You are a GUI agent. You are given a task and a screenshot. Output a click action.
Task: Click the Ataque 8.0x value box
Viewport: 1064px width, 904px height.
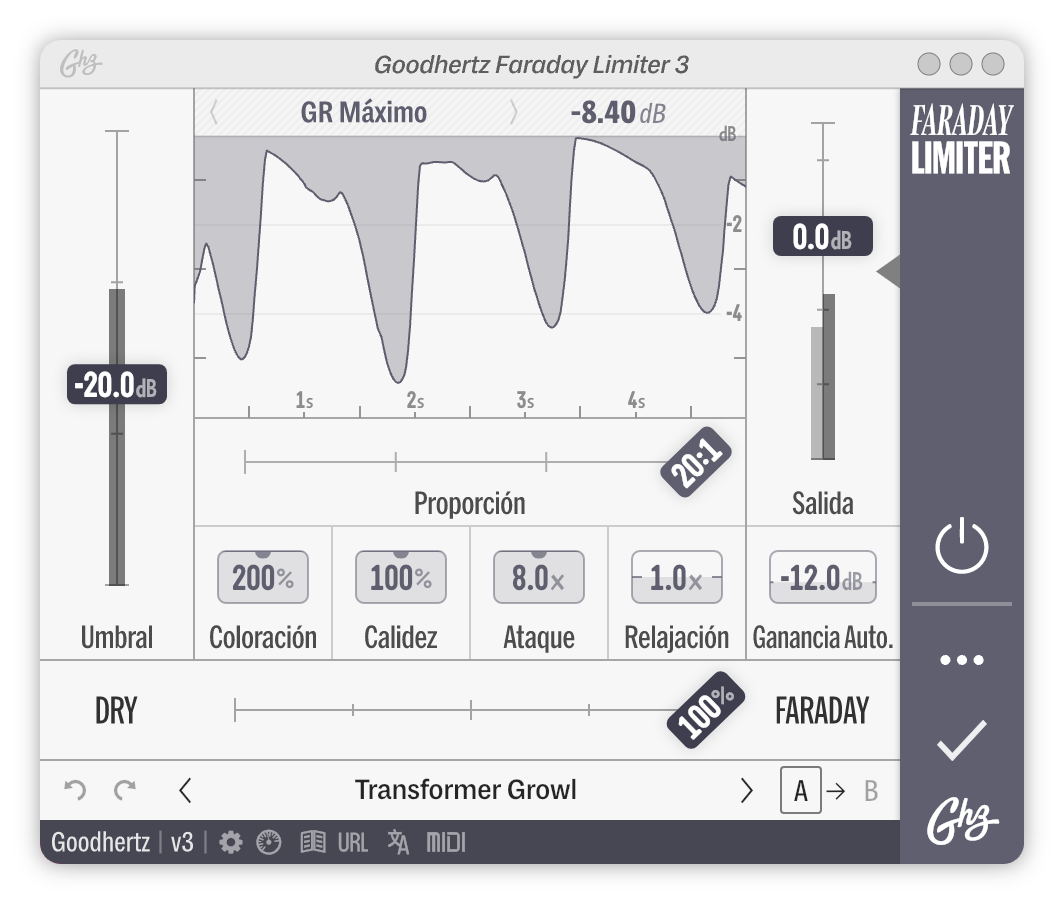coord(539,577)
